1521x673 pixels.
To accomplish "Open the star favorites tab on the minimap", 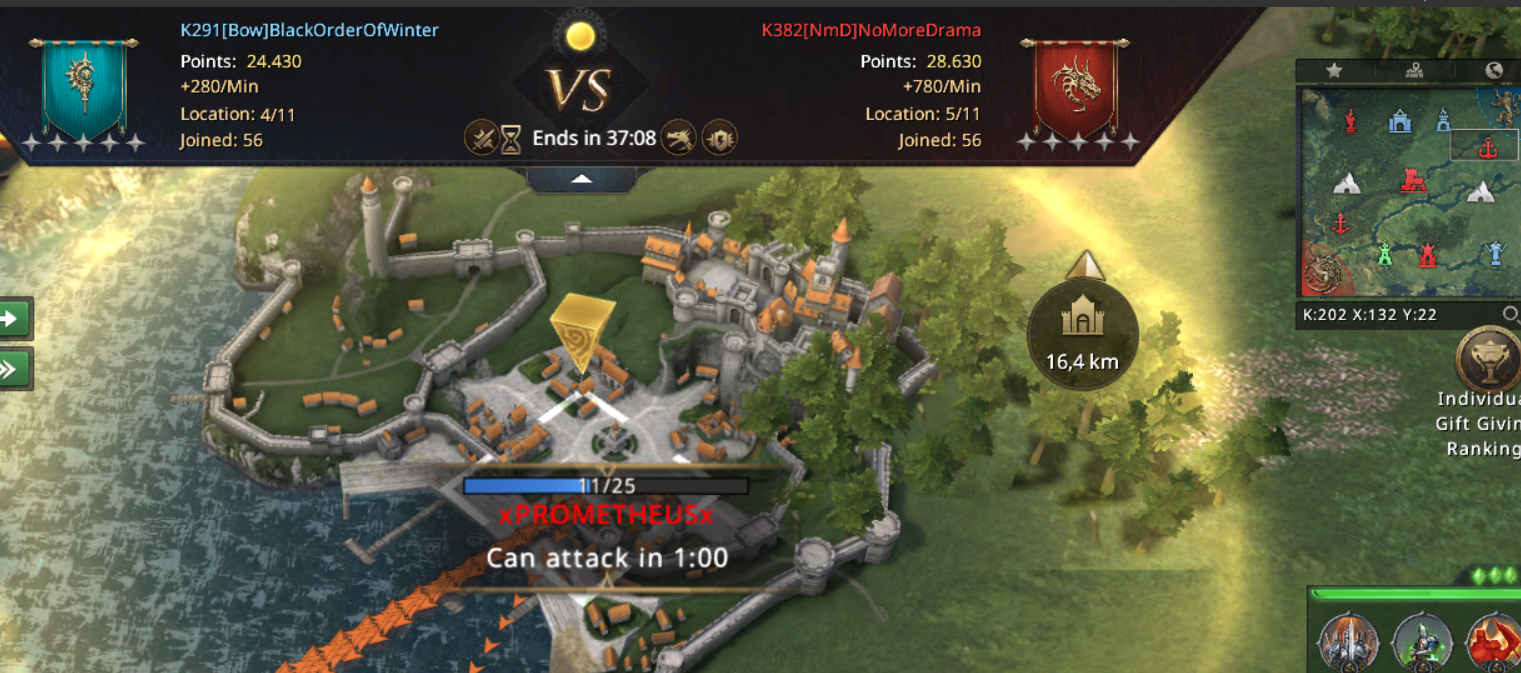I will pos(1334,70).
